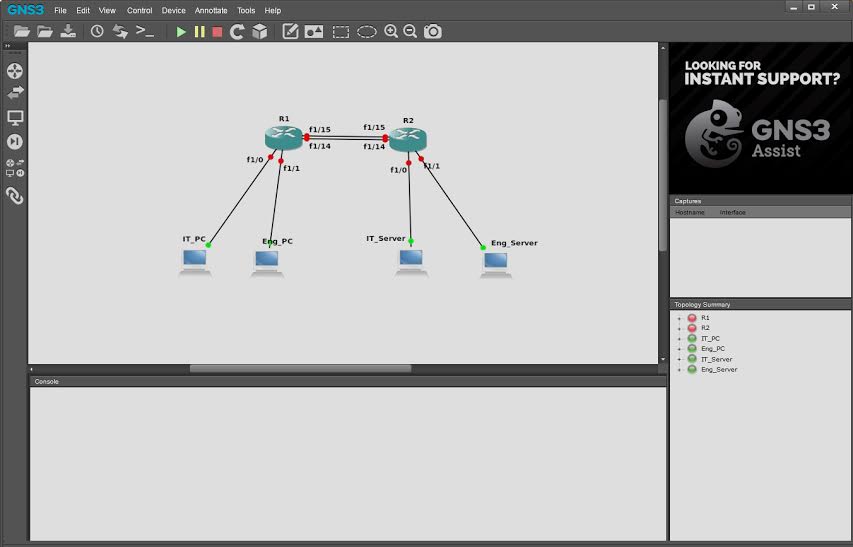Viewport: 853px width, 547px height.
Task: Select the Eng_PC computer node
Action: pyautogui.click(x=267, y=263)
